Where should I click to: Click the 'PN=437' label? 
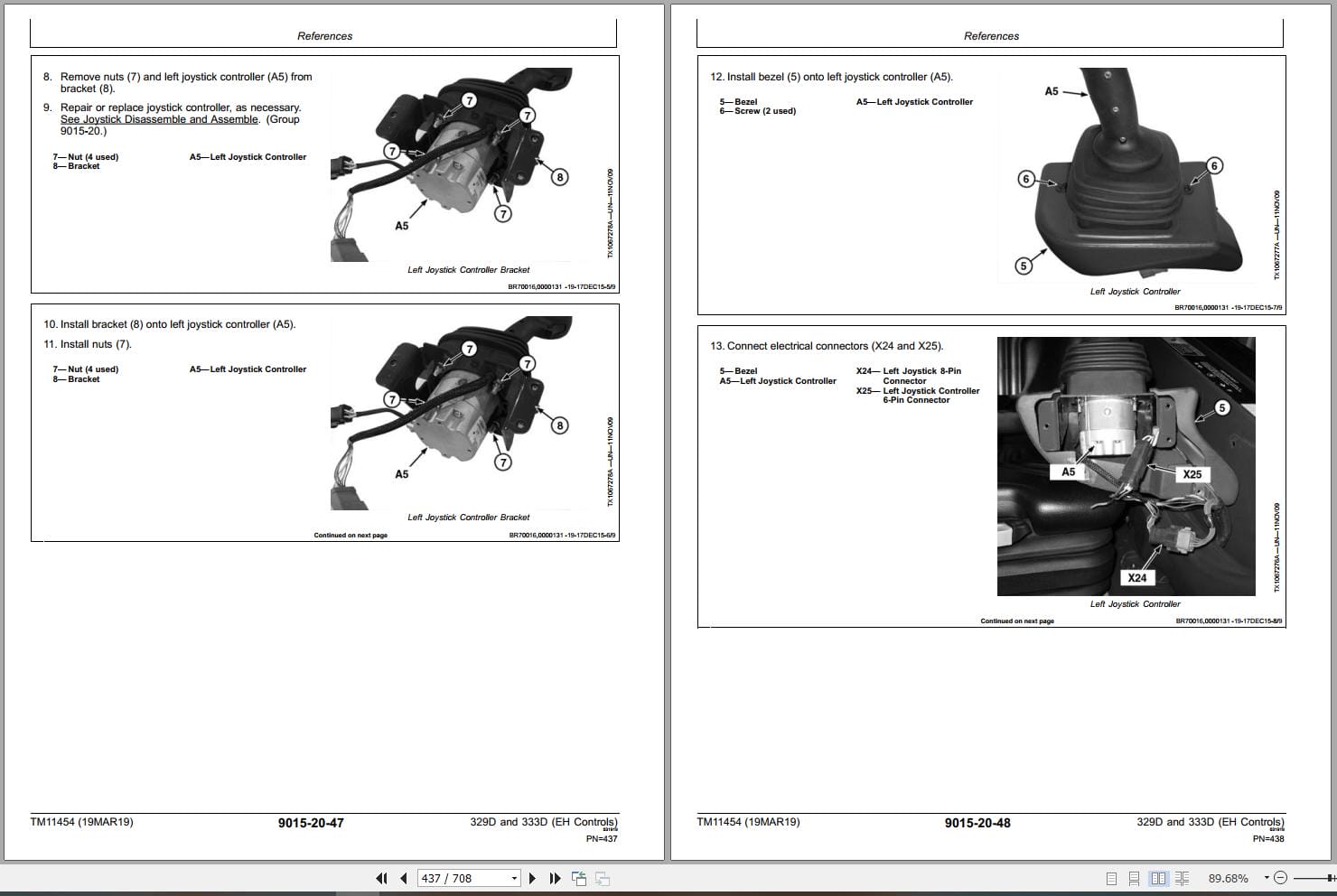click(602, 838)
